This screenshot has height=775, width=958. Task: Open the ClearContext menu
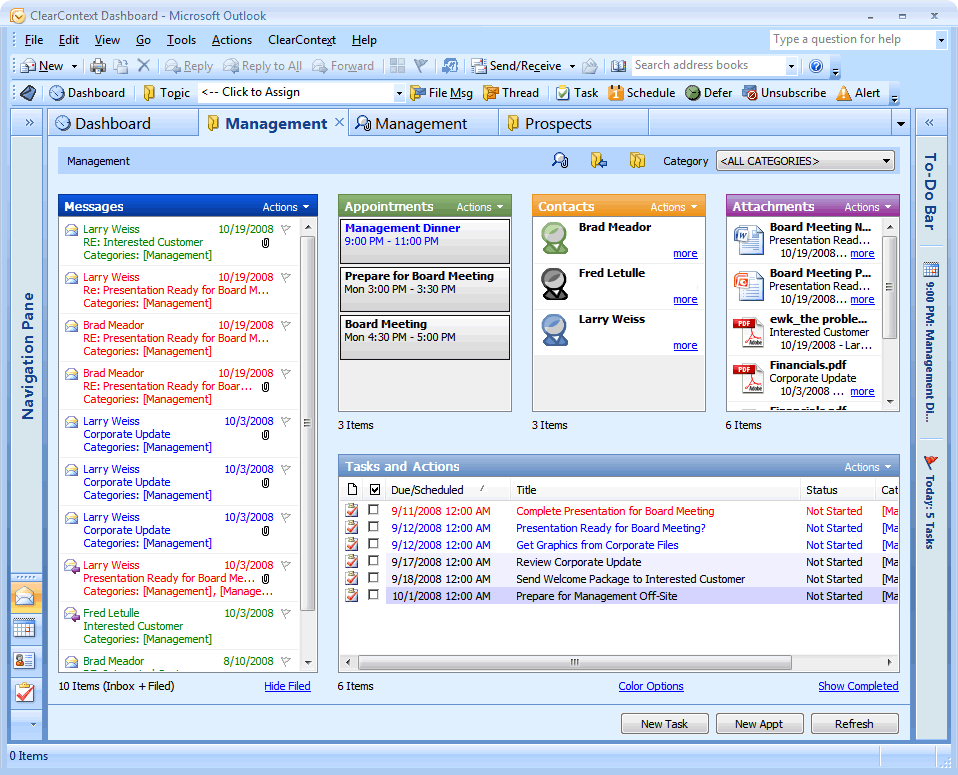[x=302, y=40]
